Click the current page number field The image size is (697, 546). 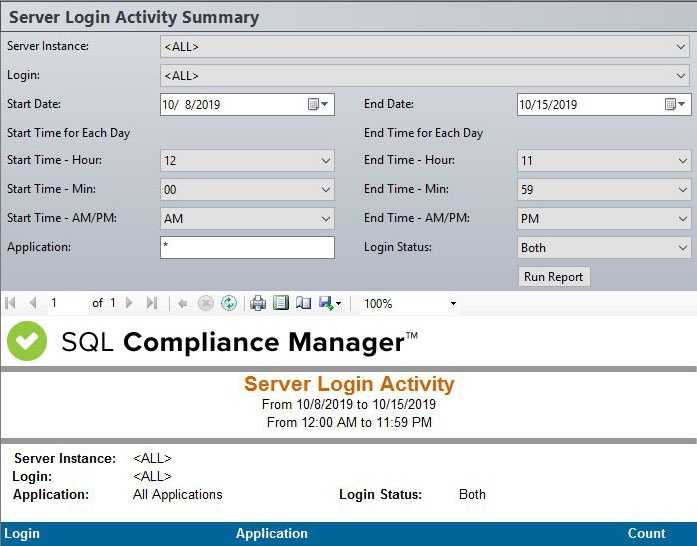tap(64, 303)
